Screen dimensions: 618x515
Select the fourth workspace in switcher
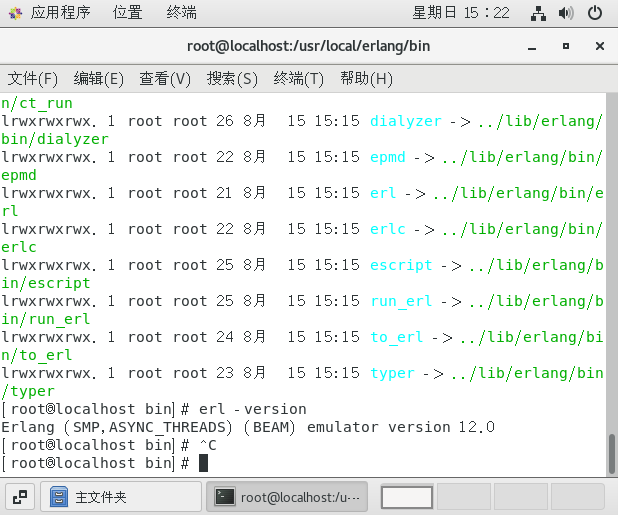tap(577, 497)
